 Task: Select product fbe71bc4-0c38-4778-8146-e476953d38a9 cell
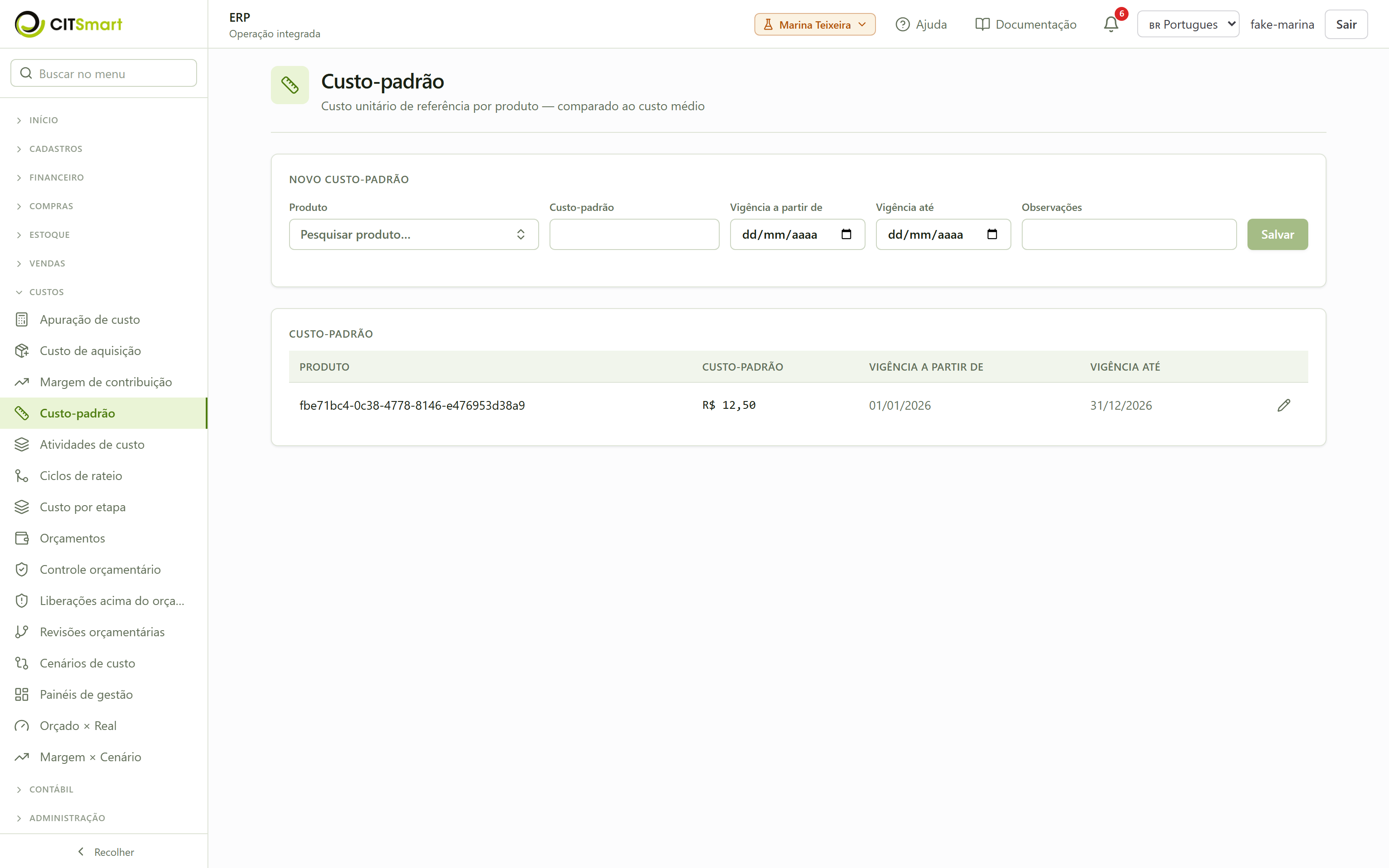pyautogui.click(x=412, y=405)
